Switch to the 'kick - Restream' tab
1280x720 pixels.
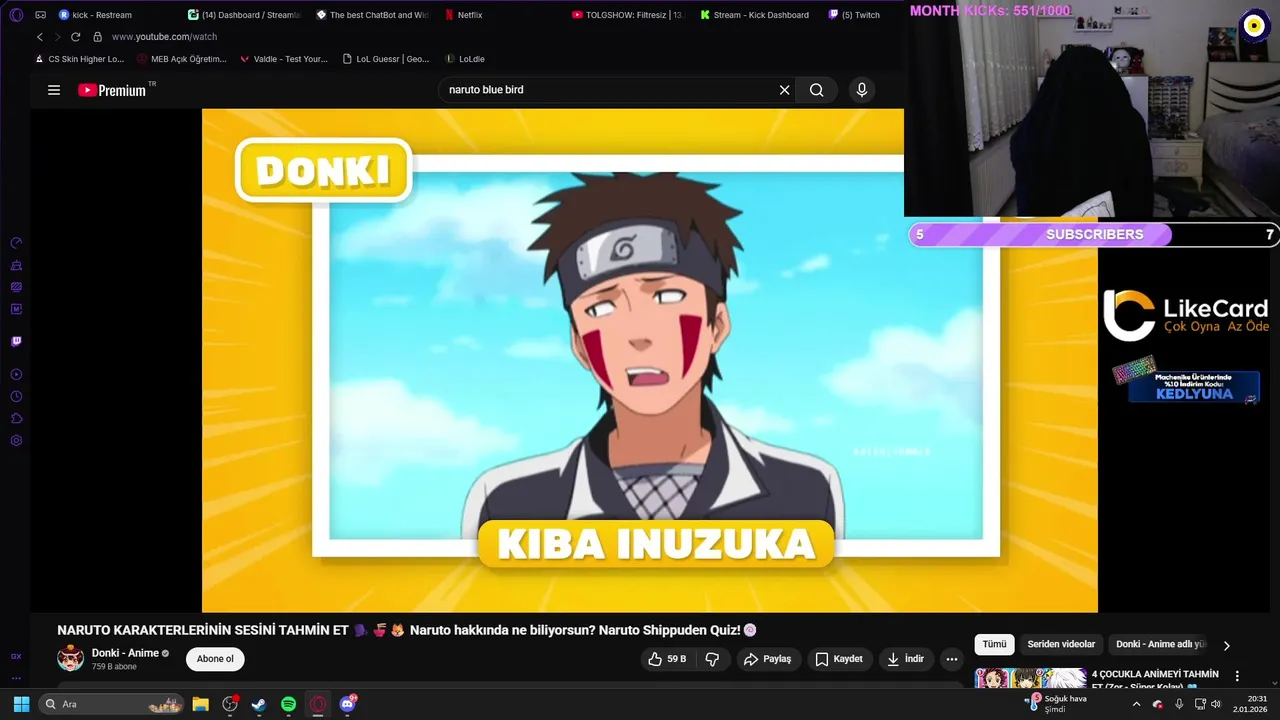[x=96, y=15]
